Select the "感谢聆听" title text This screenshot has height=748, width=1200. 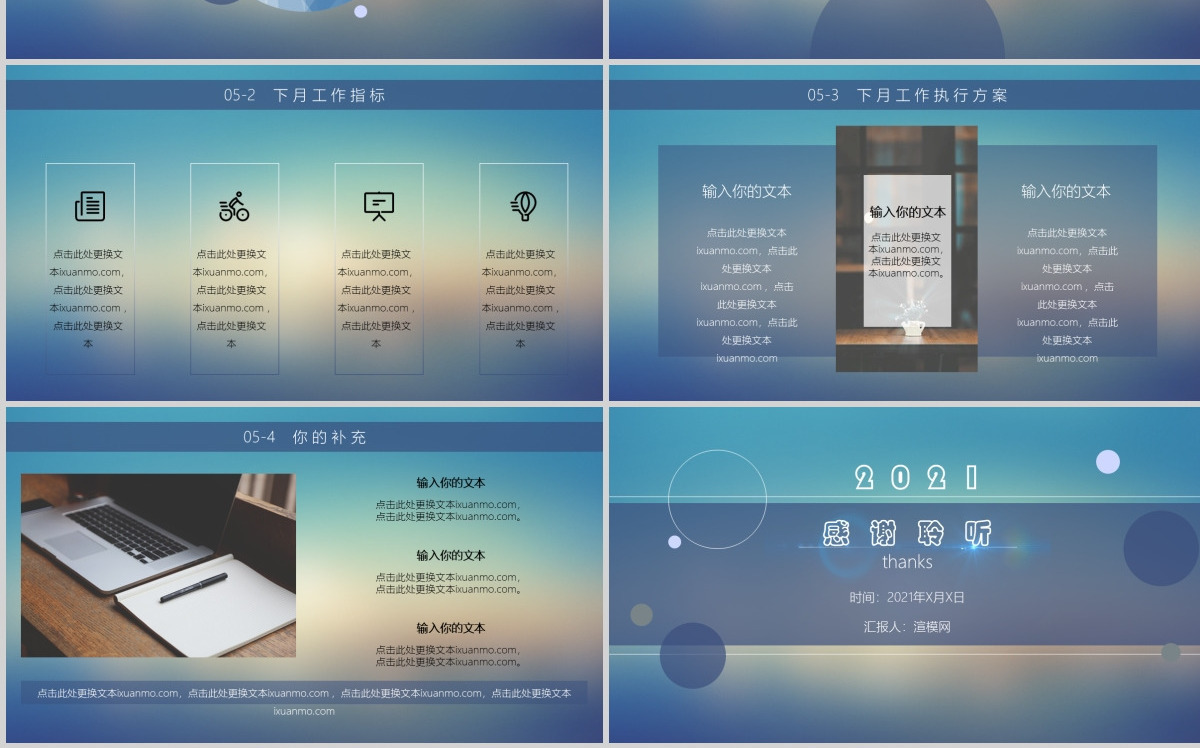tap(907, 533)
